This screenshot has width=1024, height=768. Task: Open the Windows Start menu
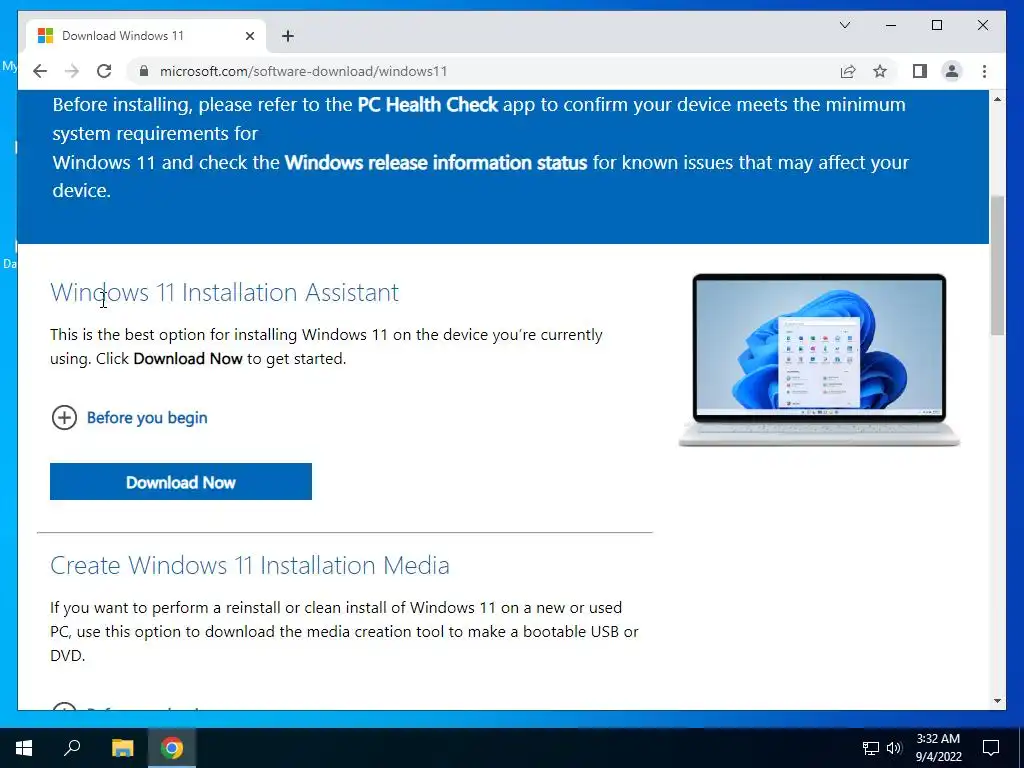point(24,748)
